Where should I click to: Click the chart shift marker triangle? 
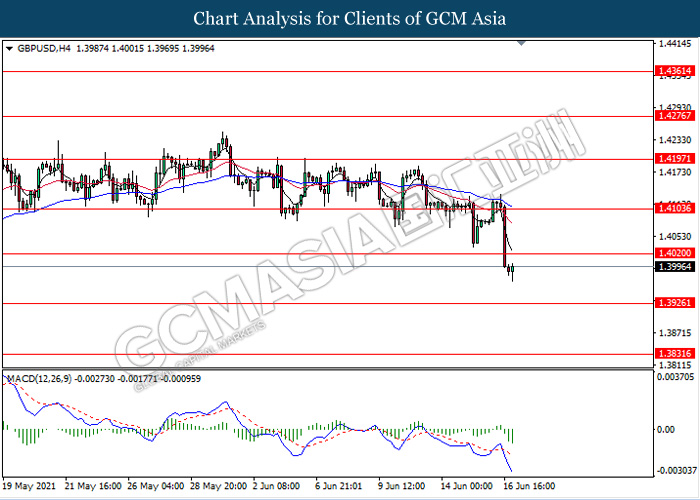[521, 43]
